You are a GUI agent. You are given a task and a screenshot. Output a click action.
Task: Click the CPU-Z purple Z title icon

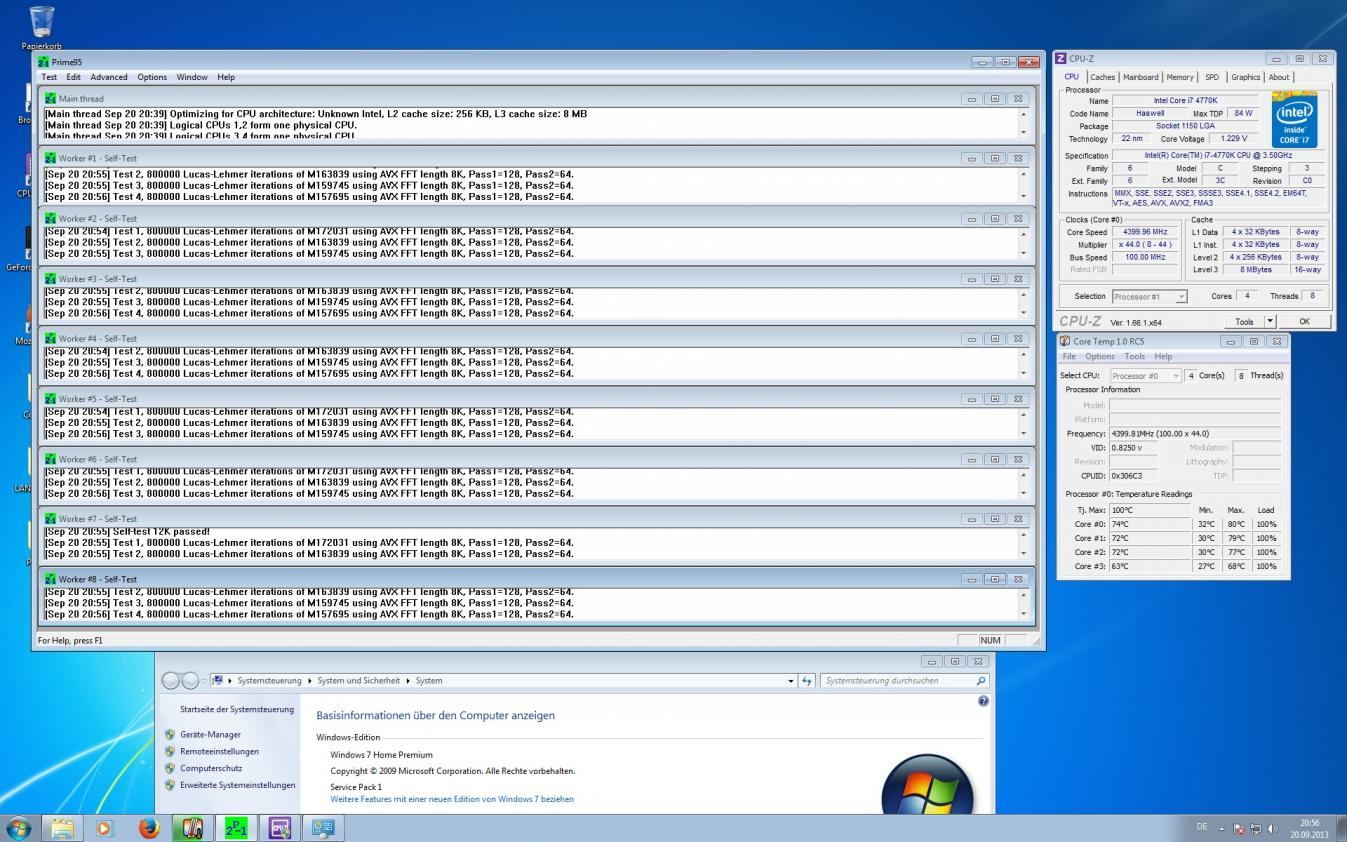1061,59
